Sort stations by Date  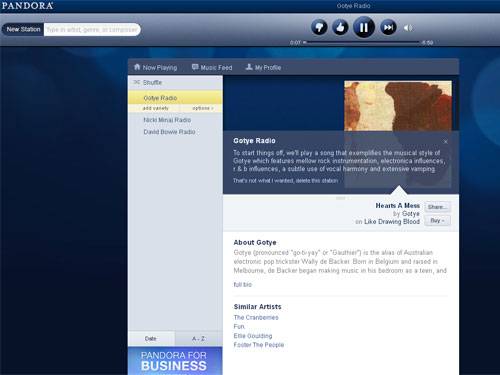pos(151,339)
